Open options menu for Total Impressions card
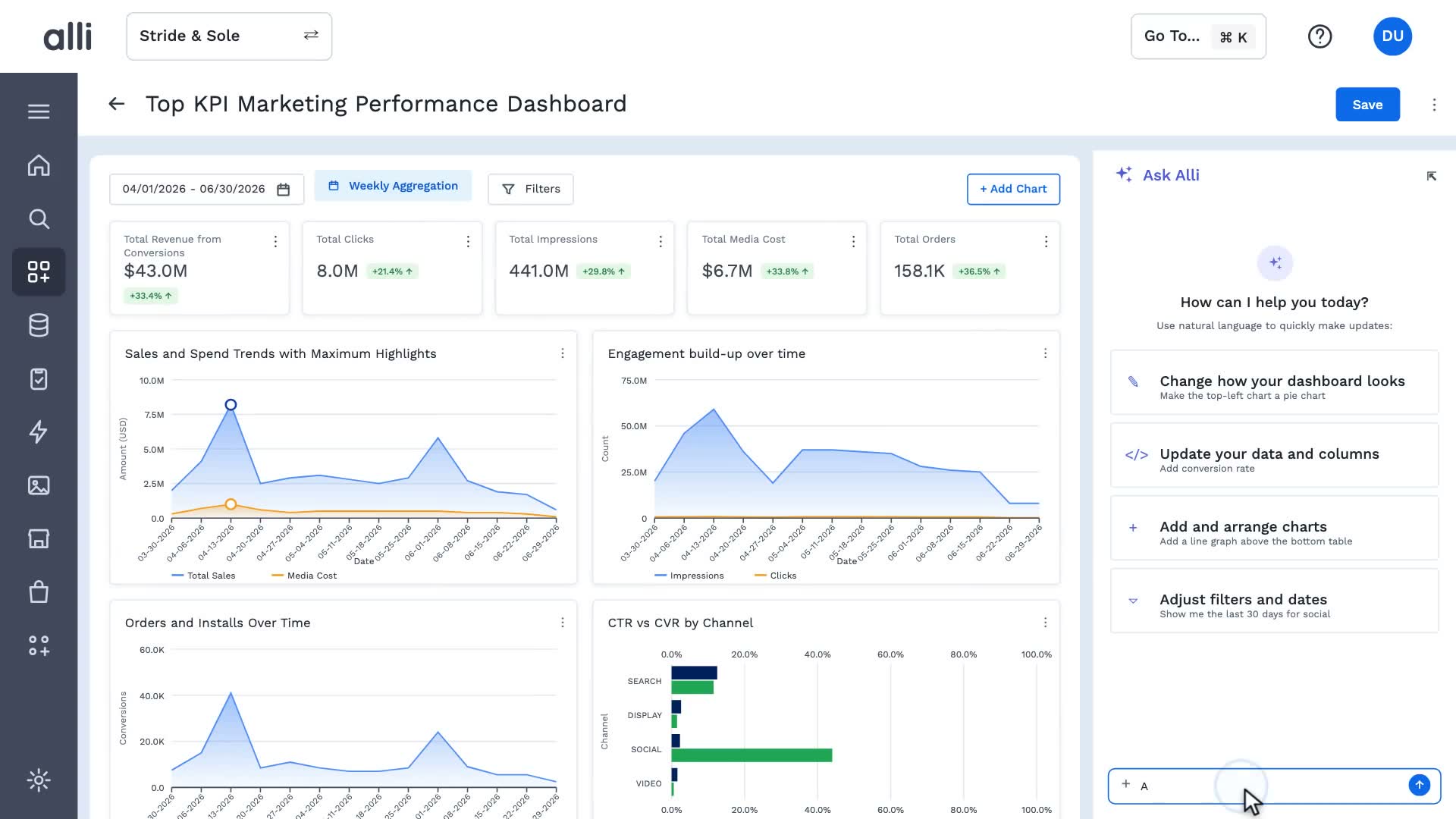This screenshot has width=1456, height=819. [x=661, y=241]
